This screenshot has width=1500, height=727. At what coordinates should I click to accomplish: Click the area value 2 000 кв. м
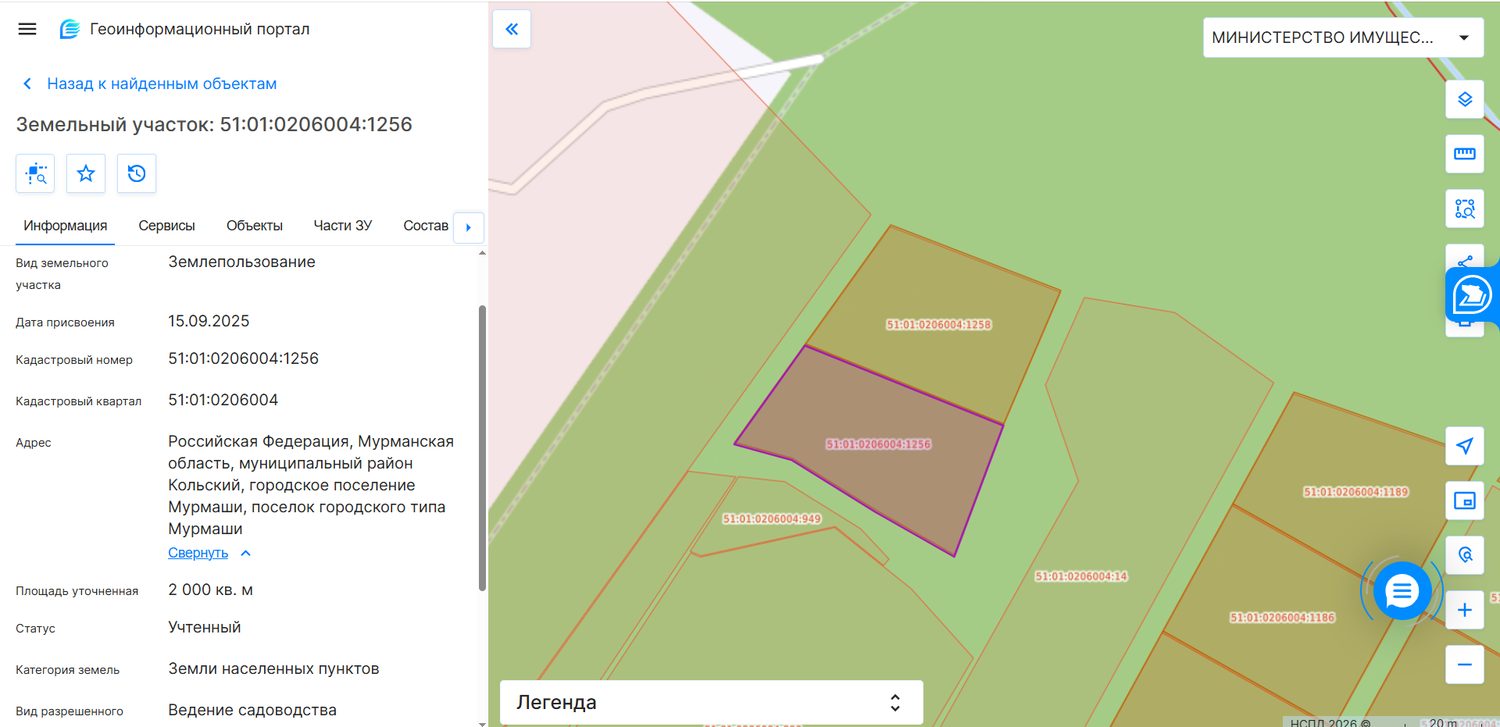point(211,590)
